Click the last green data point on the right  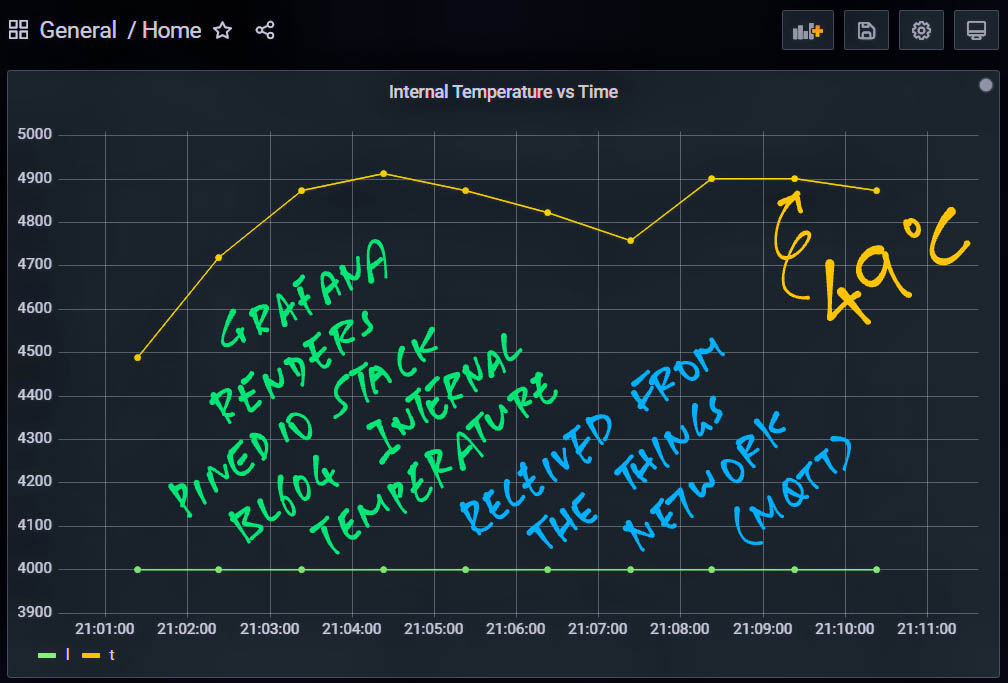coord(876,570)
